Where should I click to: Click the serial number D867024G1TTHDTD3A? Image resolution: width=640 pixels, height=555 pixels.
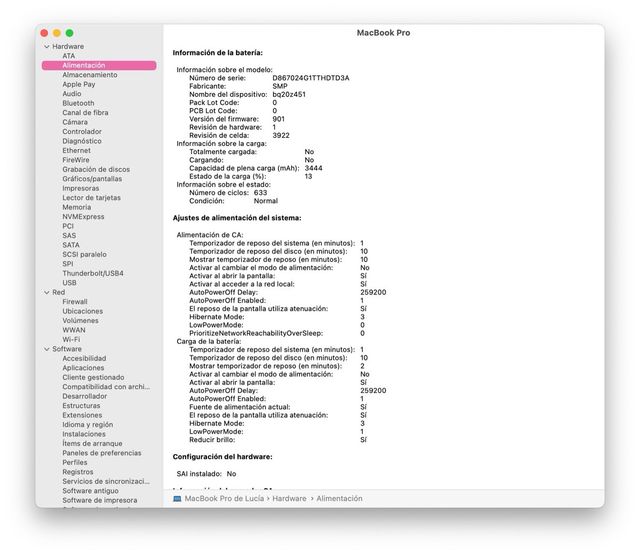tap(311, 78)
